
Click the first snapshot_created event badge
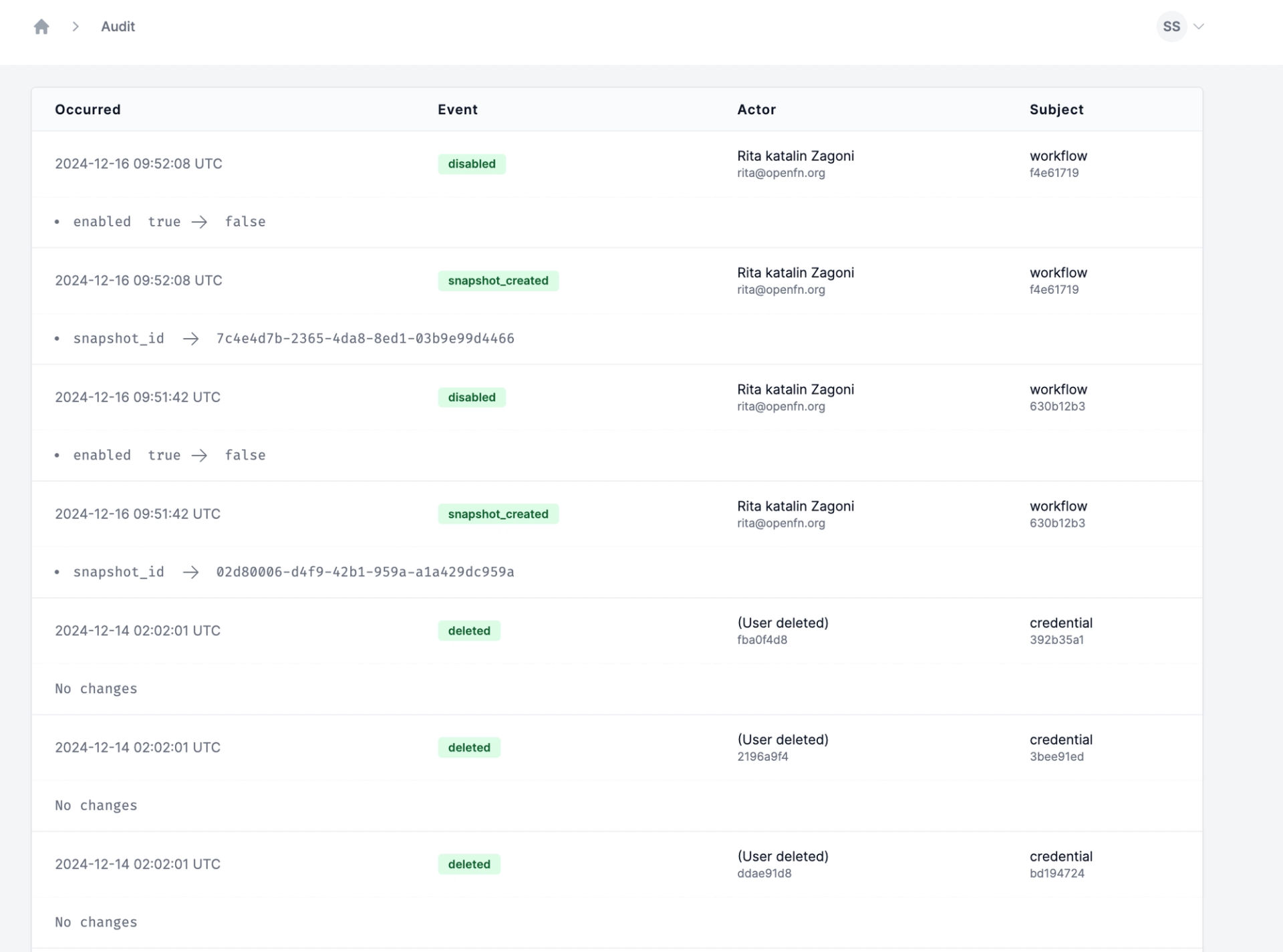[498, 281]
